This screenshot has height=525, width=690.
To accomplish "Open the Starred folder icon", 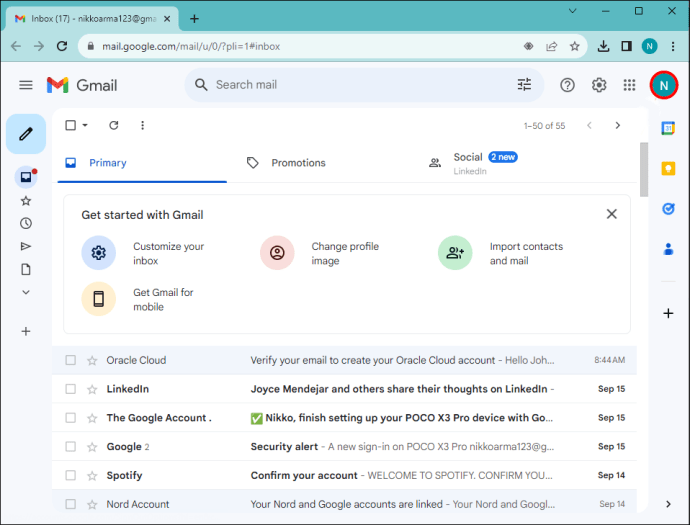I will point(26,201).
